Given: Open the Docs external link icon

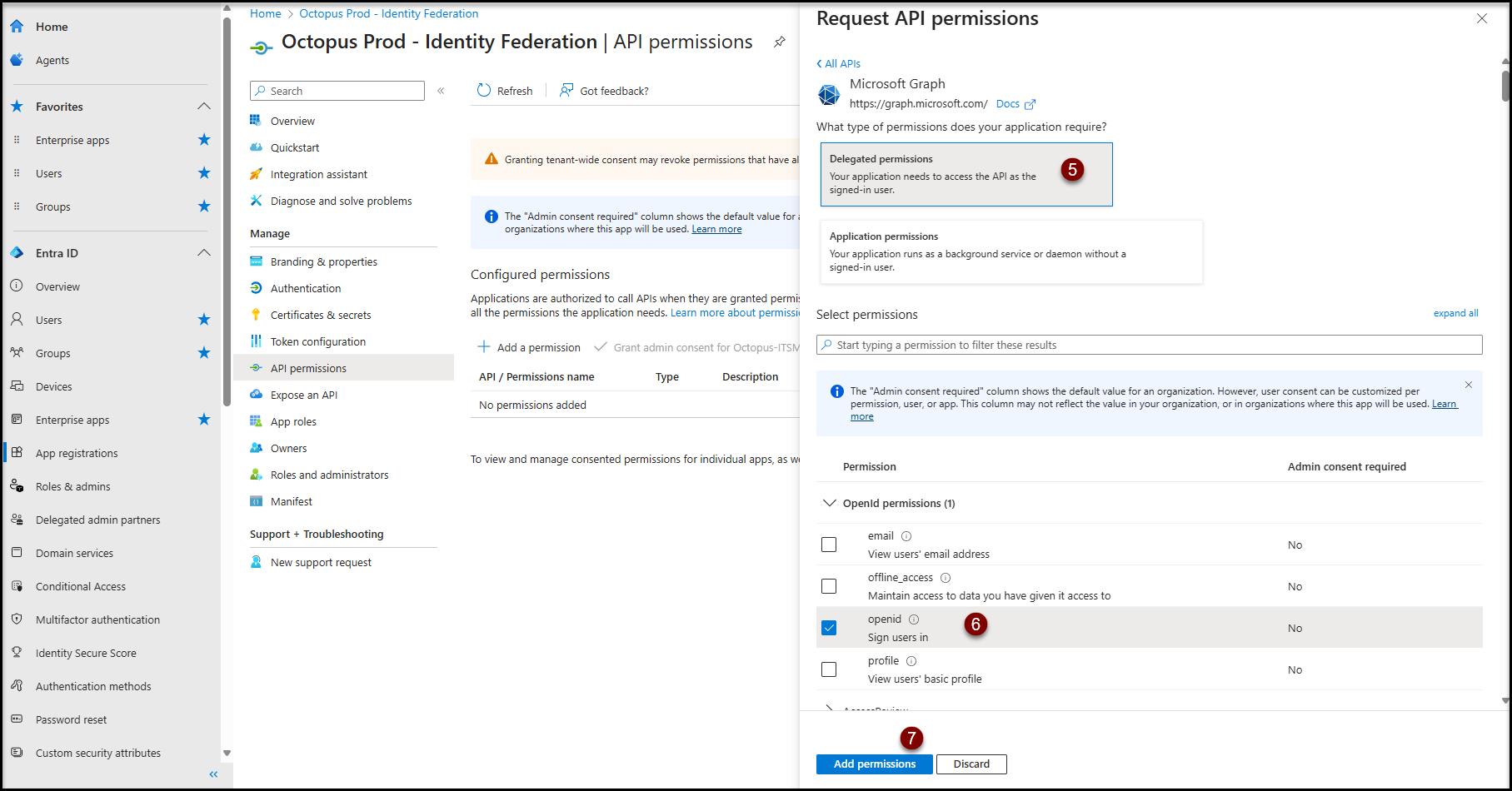Looking at the screenshot, I should [x=1030, y=104].
